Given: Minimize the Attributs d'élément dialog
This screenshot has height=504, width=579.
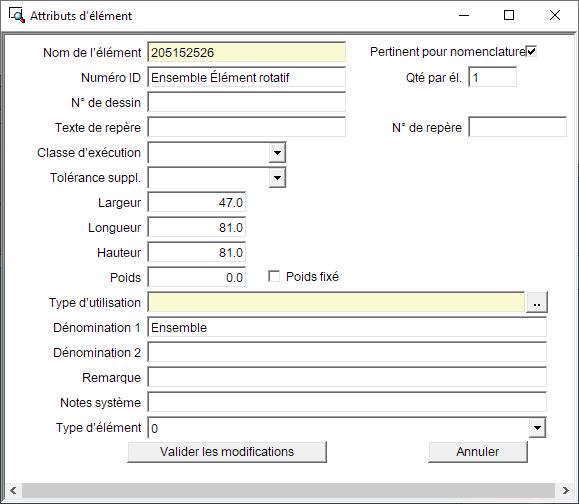Looking at the screenshot, I should (x=464, y=15).
